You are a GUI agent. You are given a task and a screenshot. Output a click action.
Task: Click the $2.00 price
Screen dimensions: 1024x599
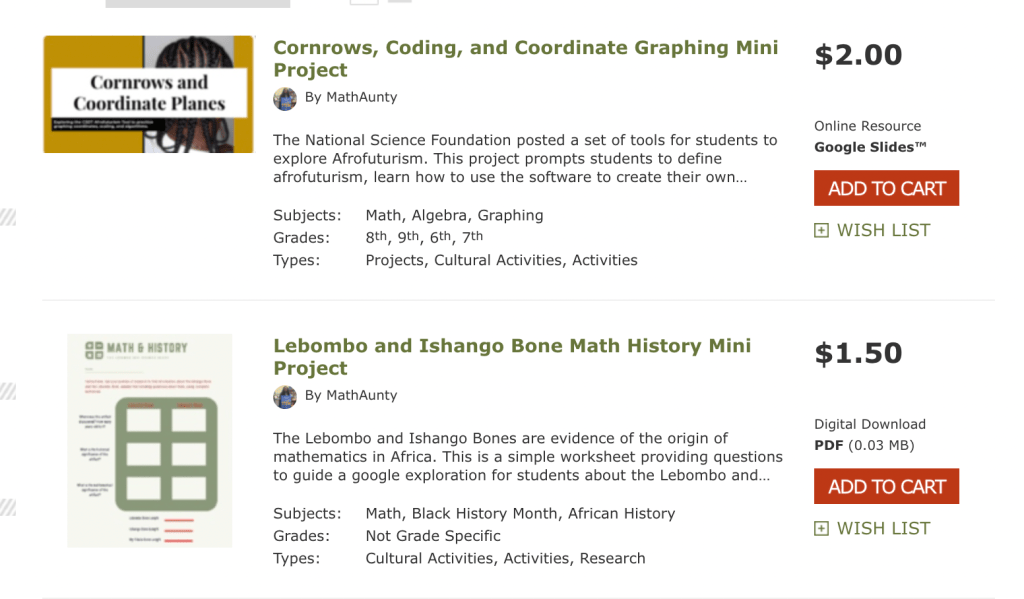[858, 55]
